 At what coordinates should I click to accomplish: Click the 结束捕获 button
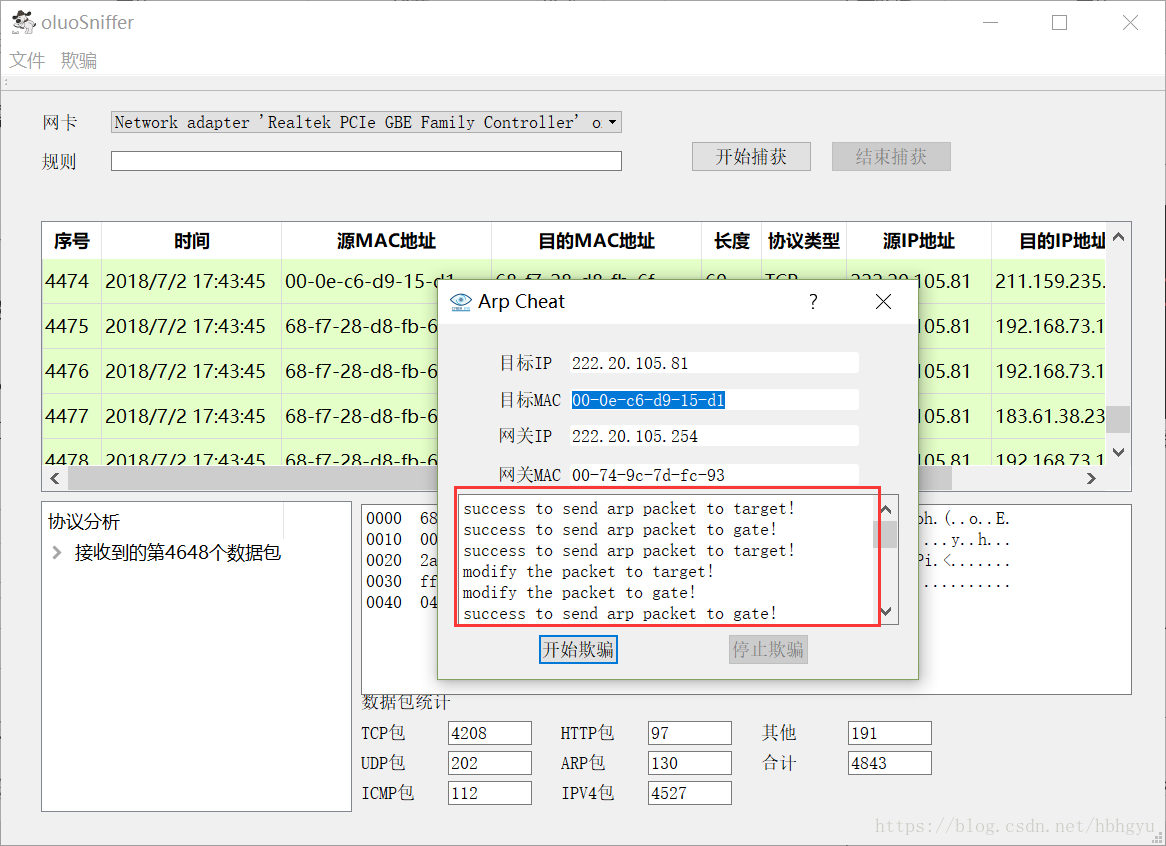[891, 156]
